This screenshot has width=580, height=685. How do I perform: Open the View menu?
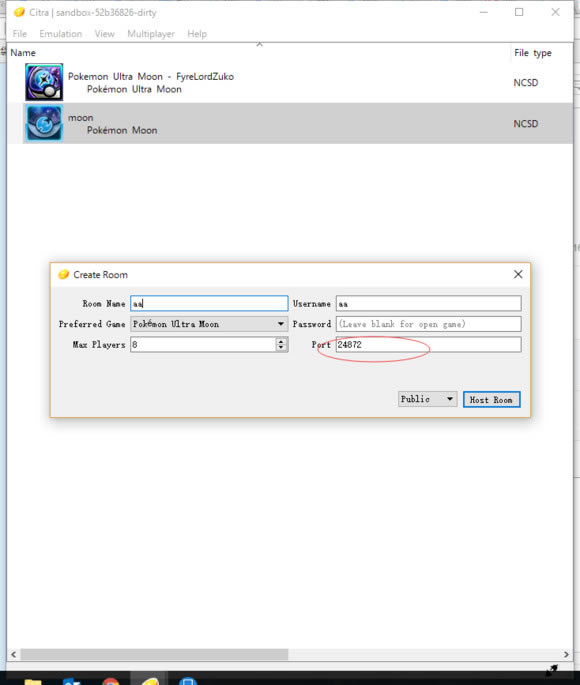pos(104,34)
